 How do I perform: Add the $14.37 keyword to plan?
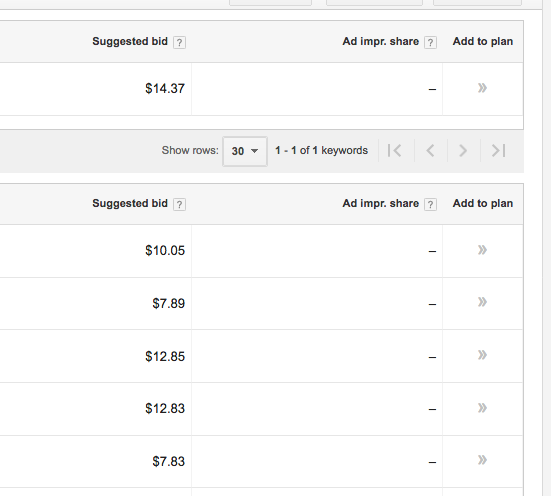(482, 88)
